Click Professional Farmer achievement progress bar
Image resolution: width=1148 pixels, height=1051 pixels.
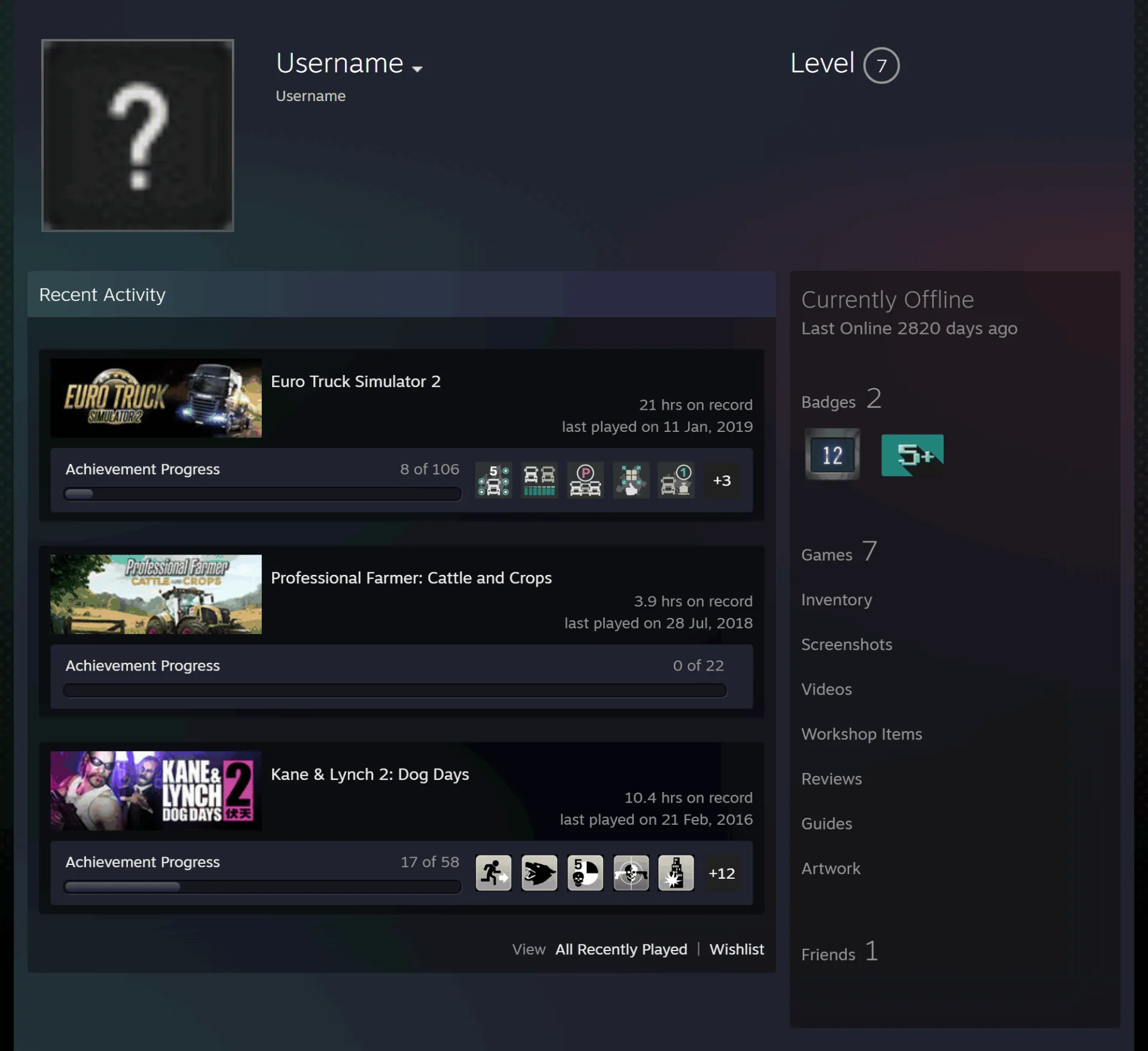pyautogui.click(x=395, y=690)
